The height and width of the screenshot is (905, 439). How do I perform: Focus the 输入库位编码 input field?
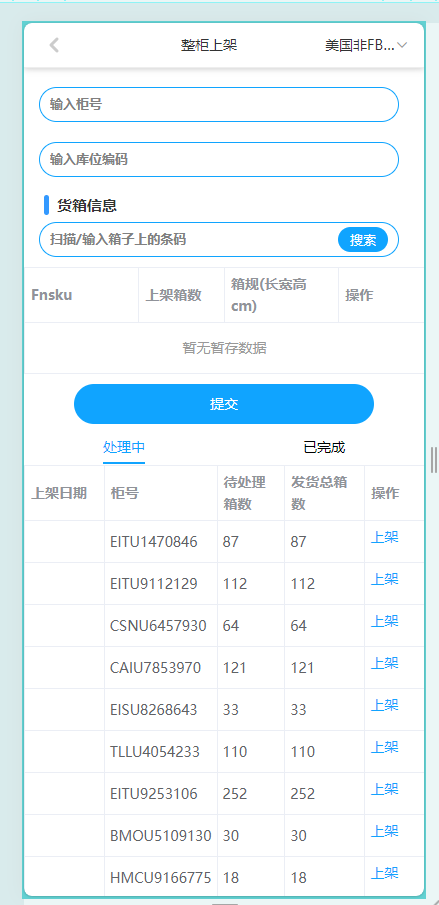pyautogui.click(x=219, y=159)
